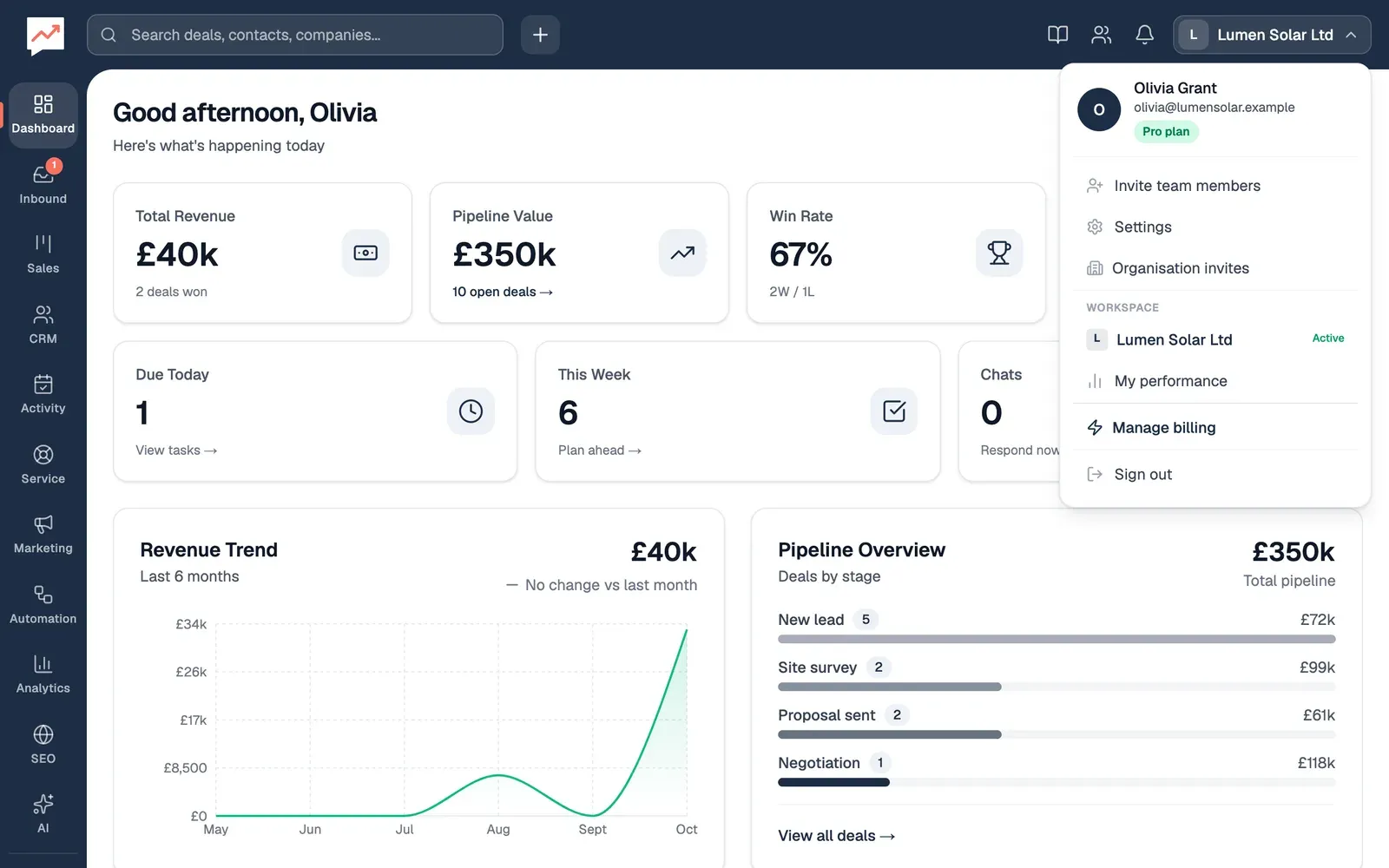
Task: Click the Proposal sent stage label
Action: 826,715
